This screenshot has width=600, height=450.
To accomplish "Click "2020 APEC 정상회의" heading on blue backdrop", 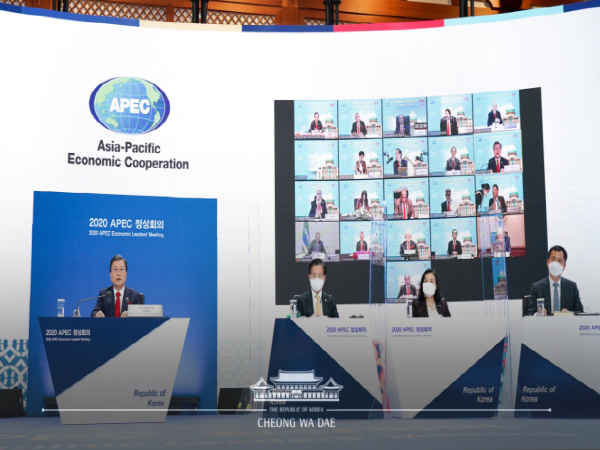I will pos(126,223).
